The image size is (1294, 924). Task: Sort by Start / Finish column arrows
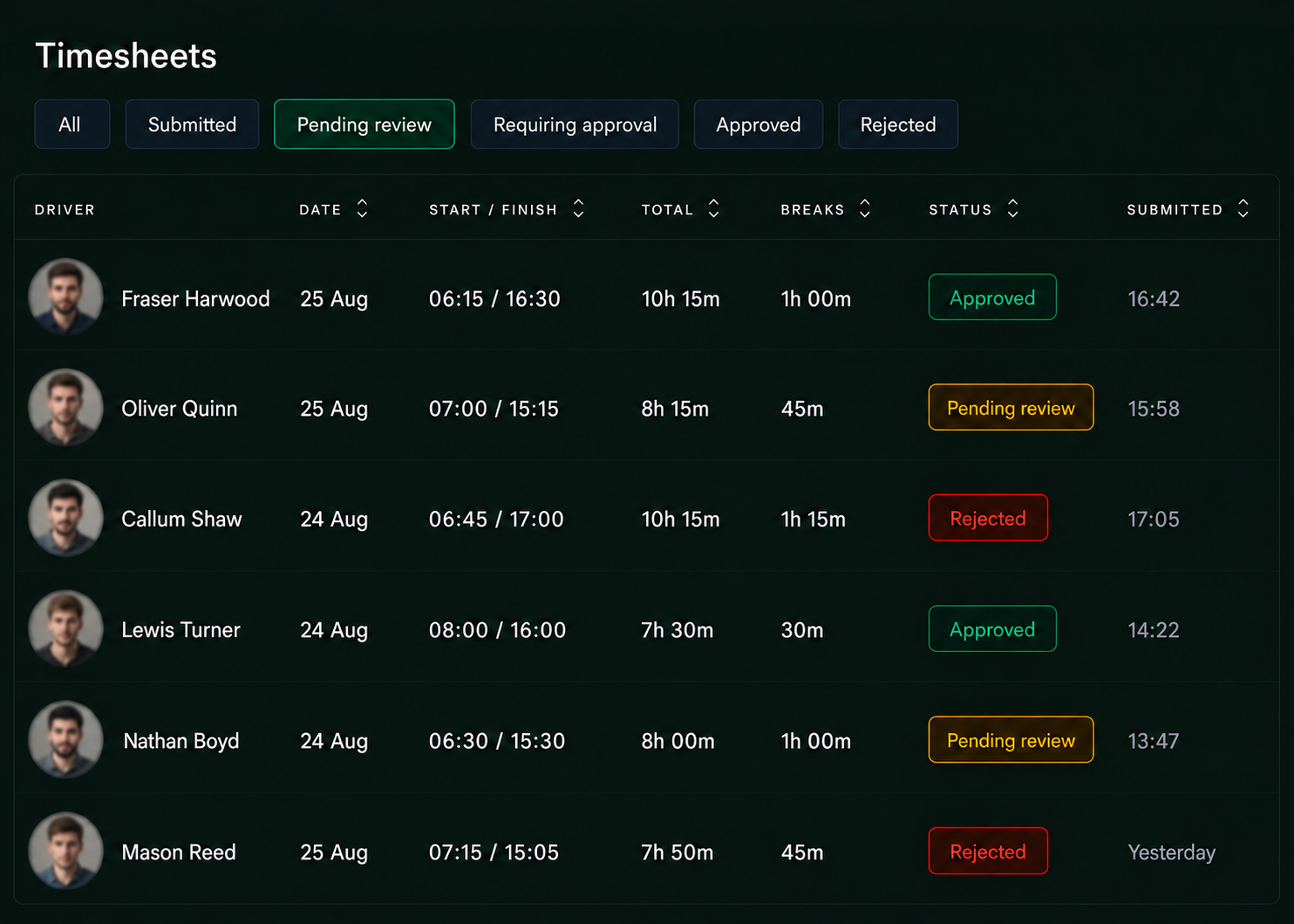coord(578,209)
